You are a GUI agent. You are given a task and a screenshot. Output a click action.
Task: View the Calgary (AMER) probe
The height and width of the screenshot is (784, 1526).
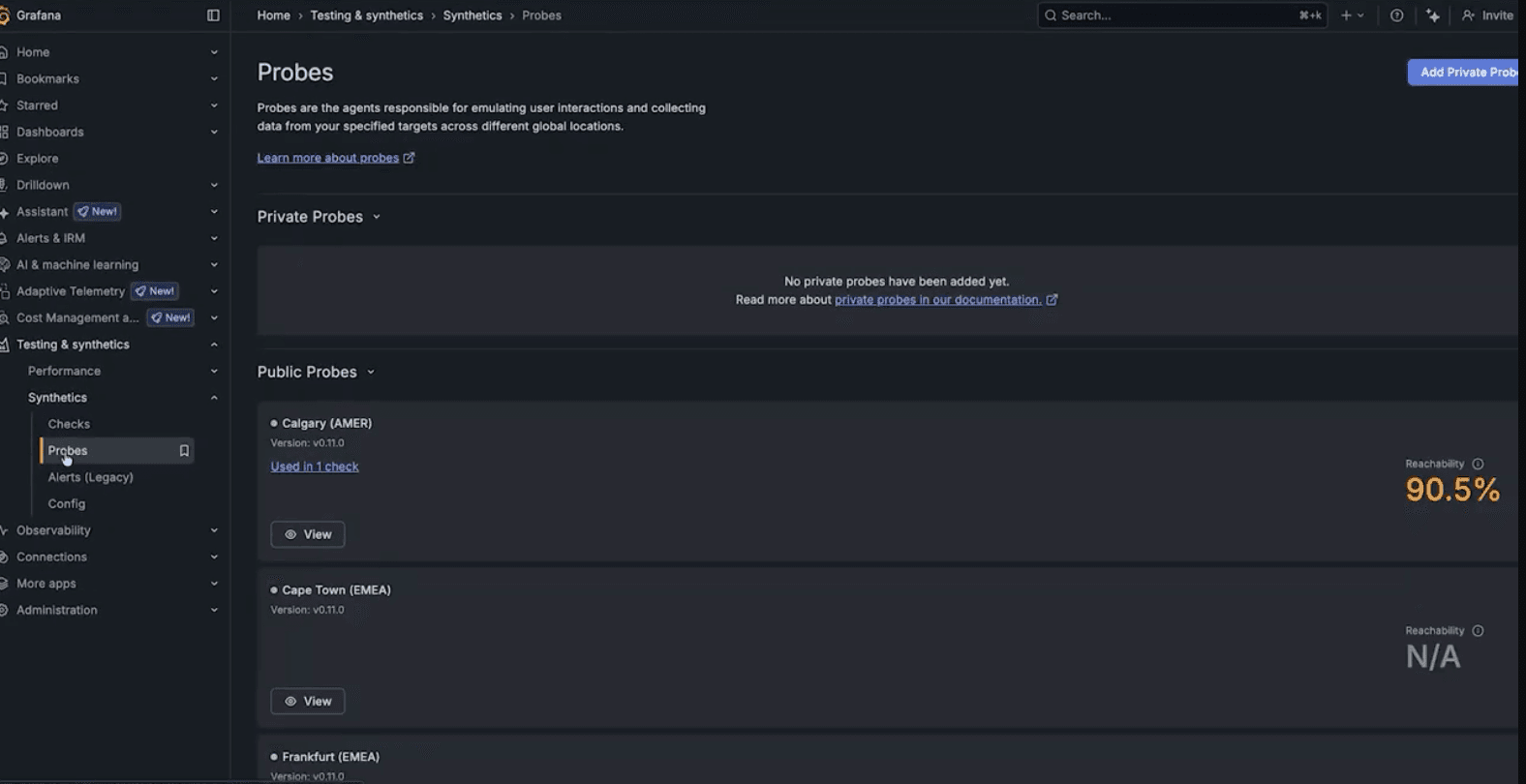[x=308, y=534]
